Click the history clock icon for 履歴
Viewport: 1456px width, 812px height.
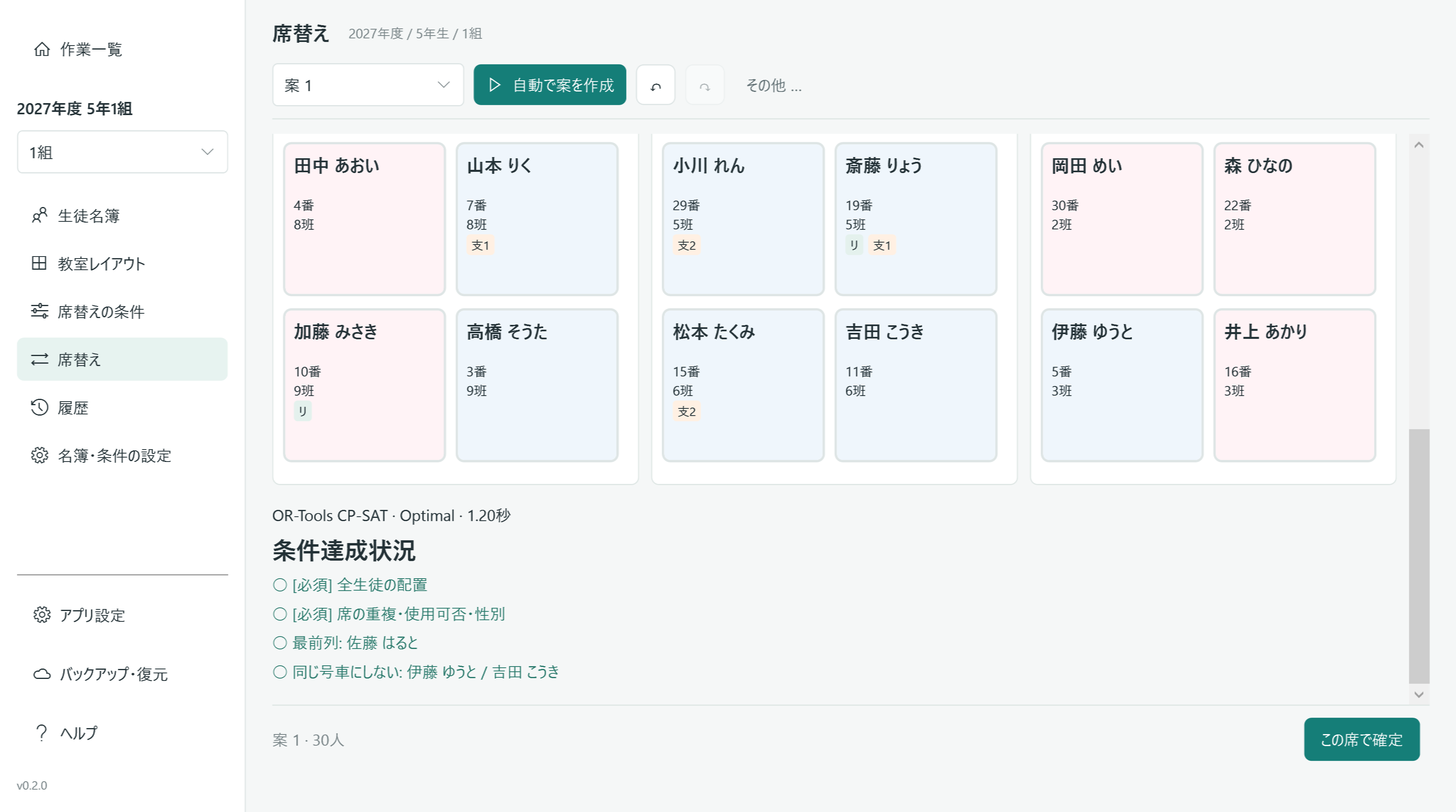(x=39, y=408)
